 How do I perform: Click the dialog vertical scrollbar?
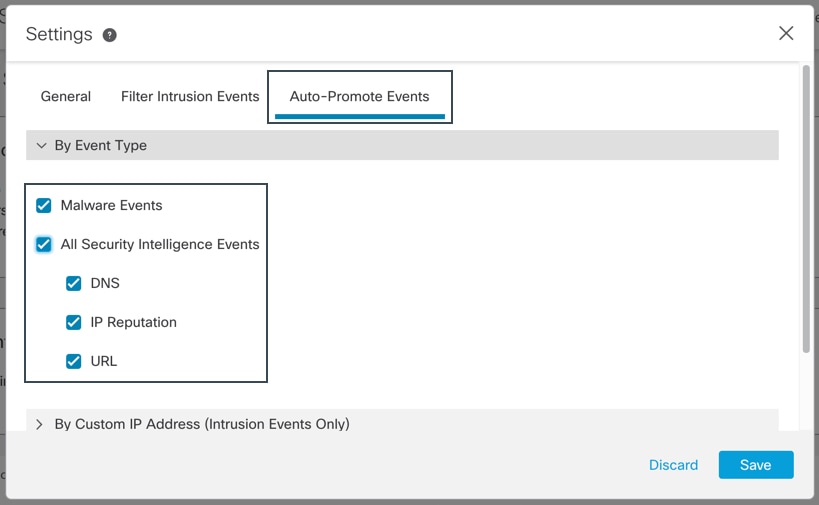click(806, 209)
